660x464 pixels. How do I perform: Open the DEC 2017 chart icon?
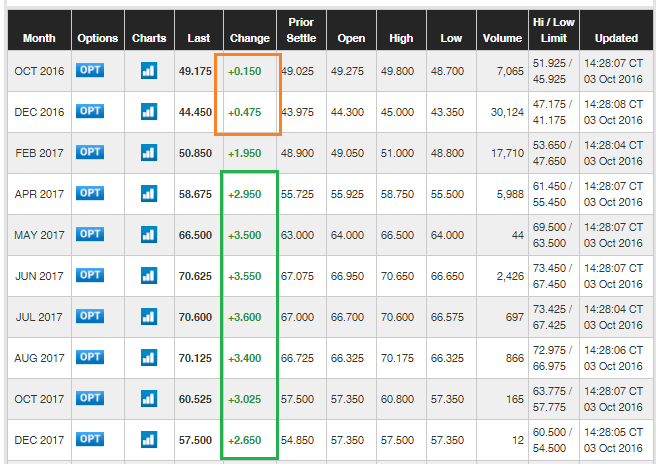pos(148,439)
